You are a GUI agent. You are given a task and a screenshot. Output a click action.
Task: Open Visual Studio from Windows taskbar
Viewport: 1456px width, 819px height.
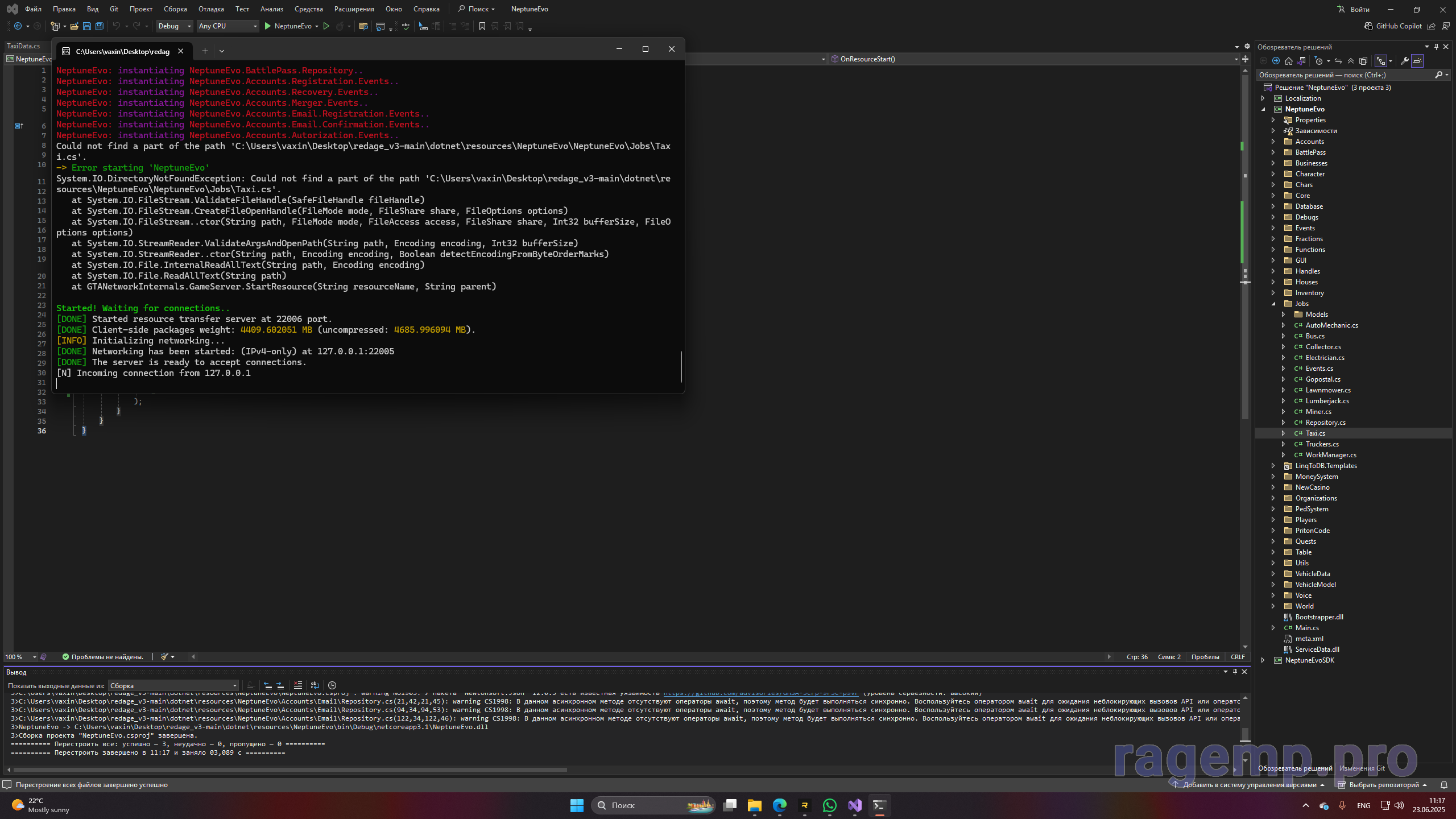pos(855,805)
